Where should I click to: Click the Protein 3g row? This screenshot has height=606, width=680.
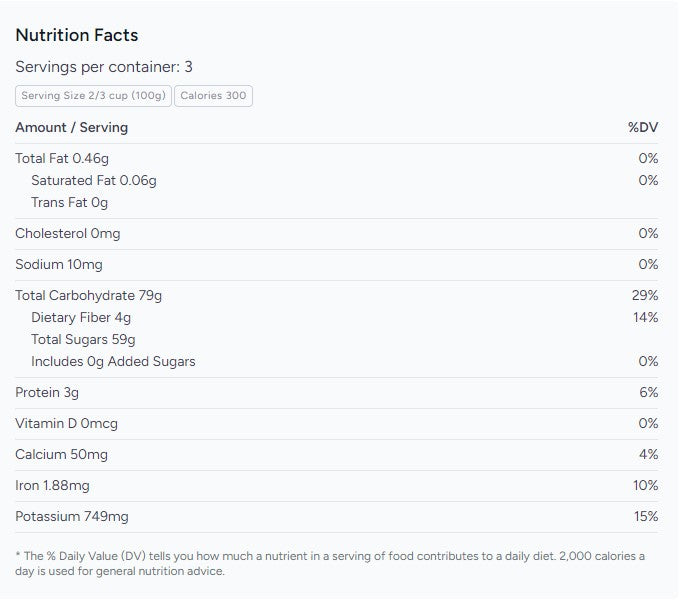tap(47, 392)
